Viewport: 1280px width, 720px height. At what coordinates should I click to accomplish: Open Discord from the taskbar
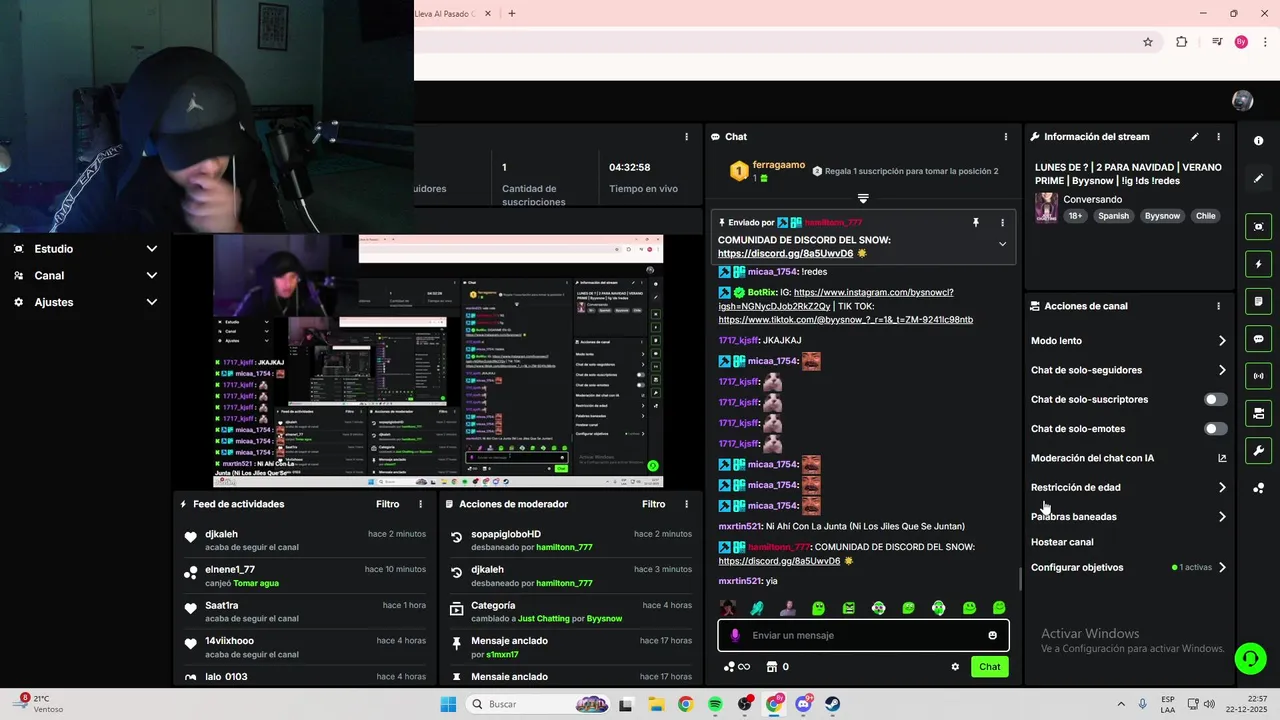[803, 704]
